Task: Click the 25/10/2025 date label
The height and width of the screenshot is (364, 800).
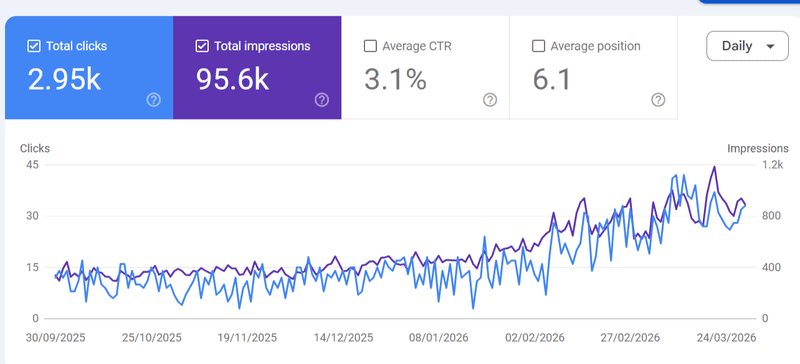Action: (152, 338)
